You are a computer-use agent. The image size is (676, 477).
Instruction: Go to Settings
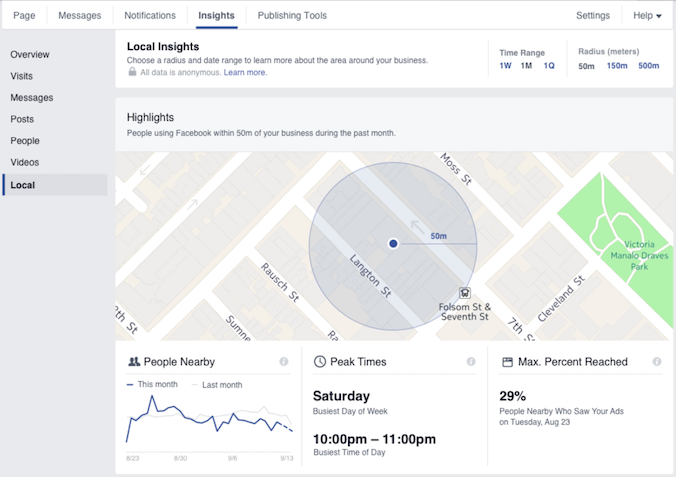593,15
